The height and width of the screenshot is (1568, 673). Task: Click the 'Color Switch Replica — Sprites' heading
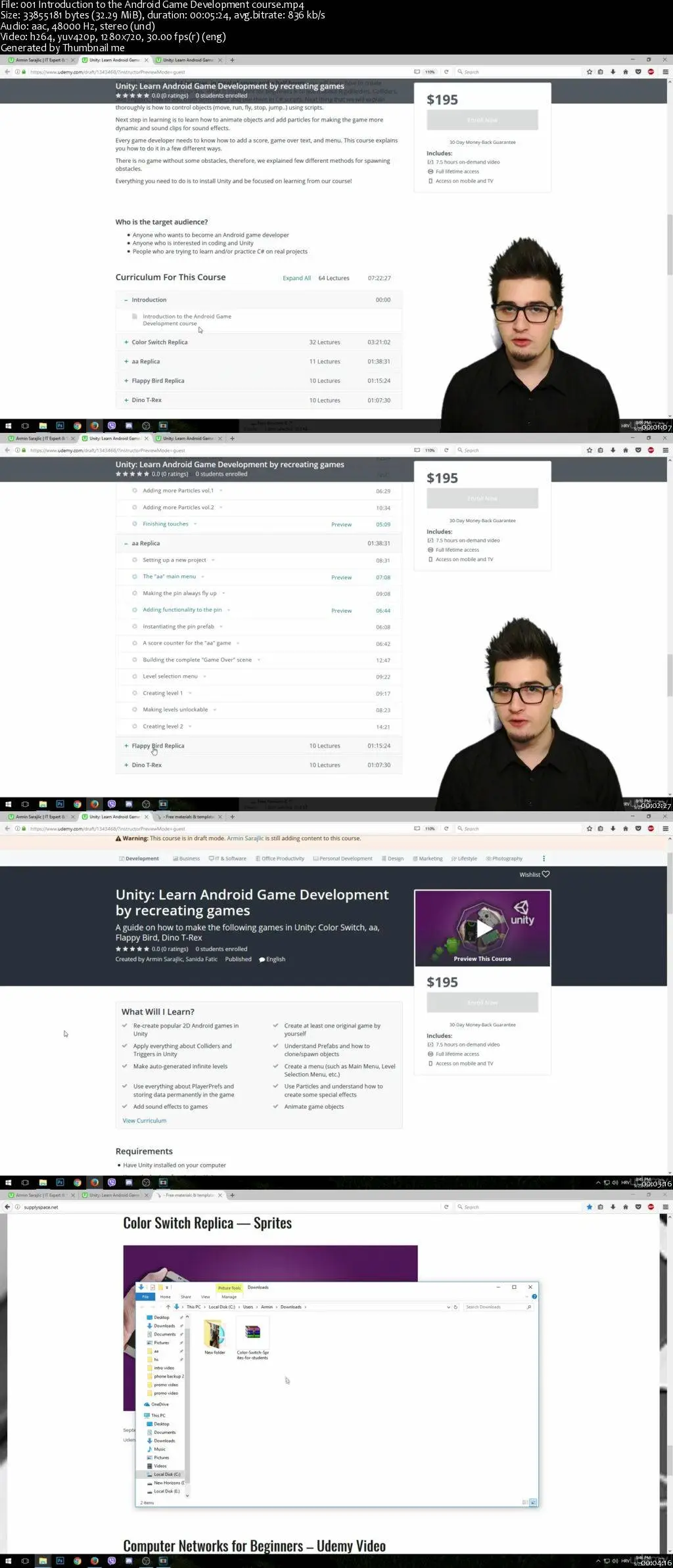click(x=207, y=1223)
